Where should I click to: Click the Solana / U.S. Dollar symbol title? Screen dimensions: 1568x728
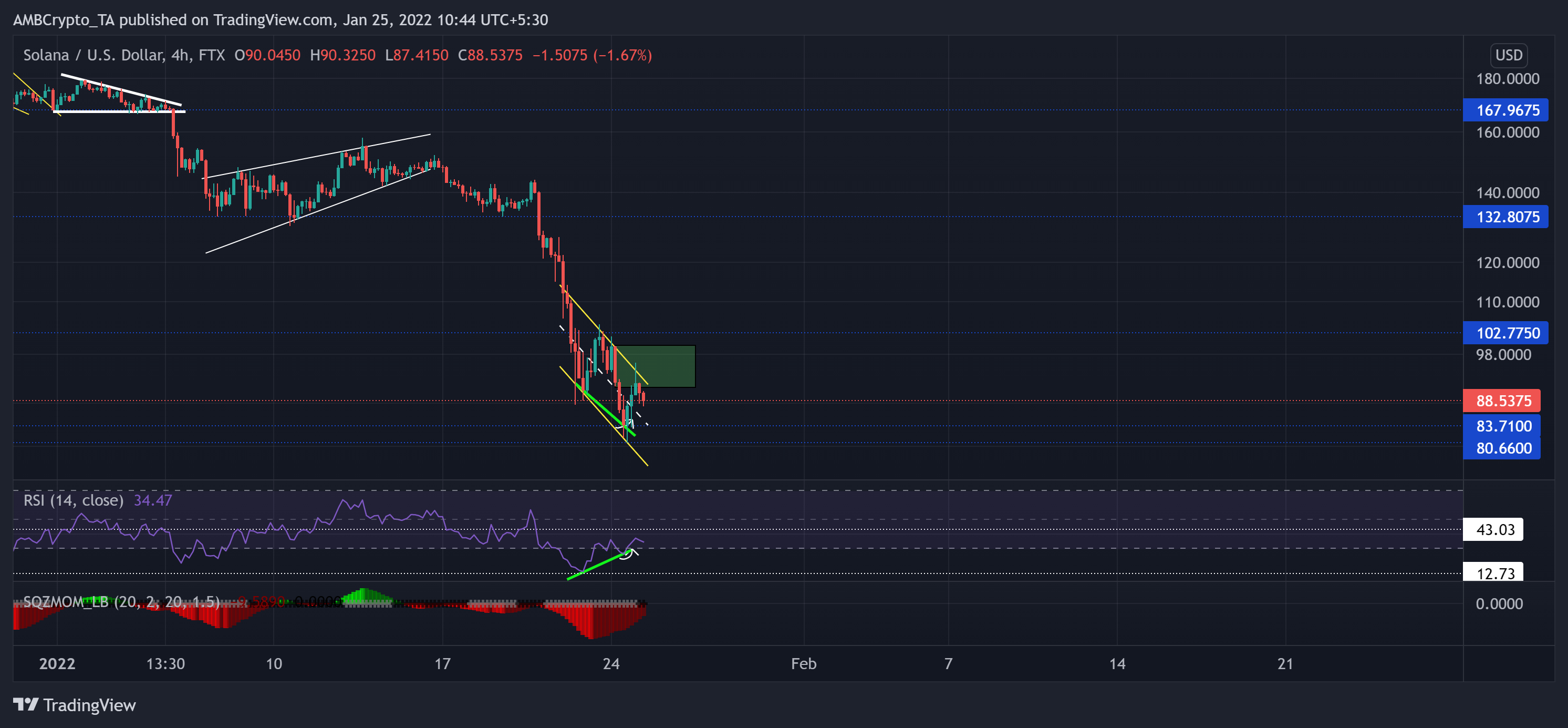(x=124, y=55)
